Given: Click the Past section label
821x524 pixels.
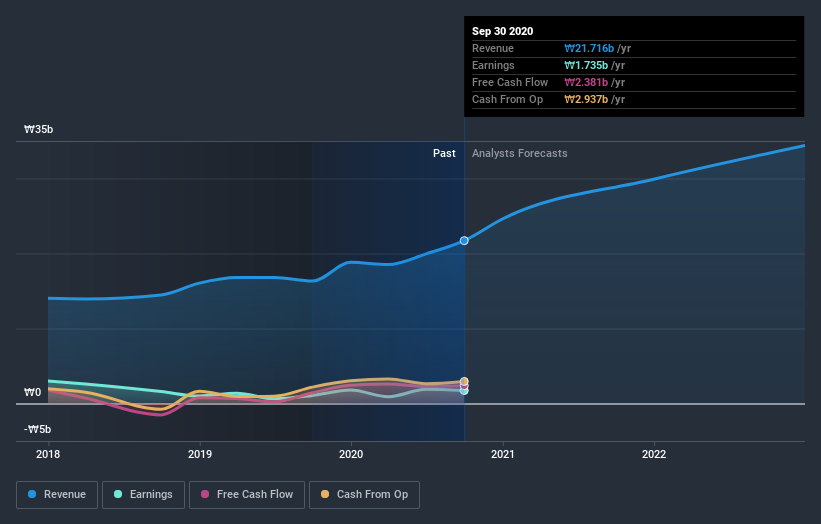Looking at the screenshot, I should (444, 153).
